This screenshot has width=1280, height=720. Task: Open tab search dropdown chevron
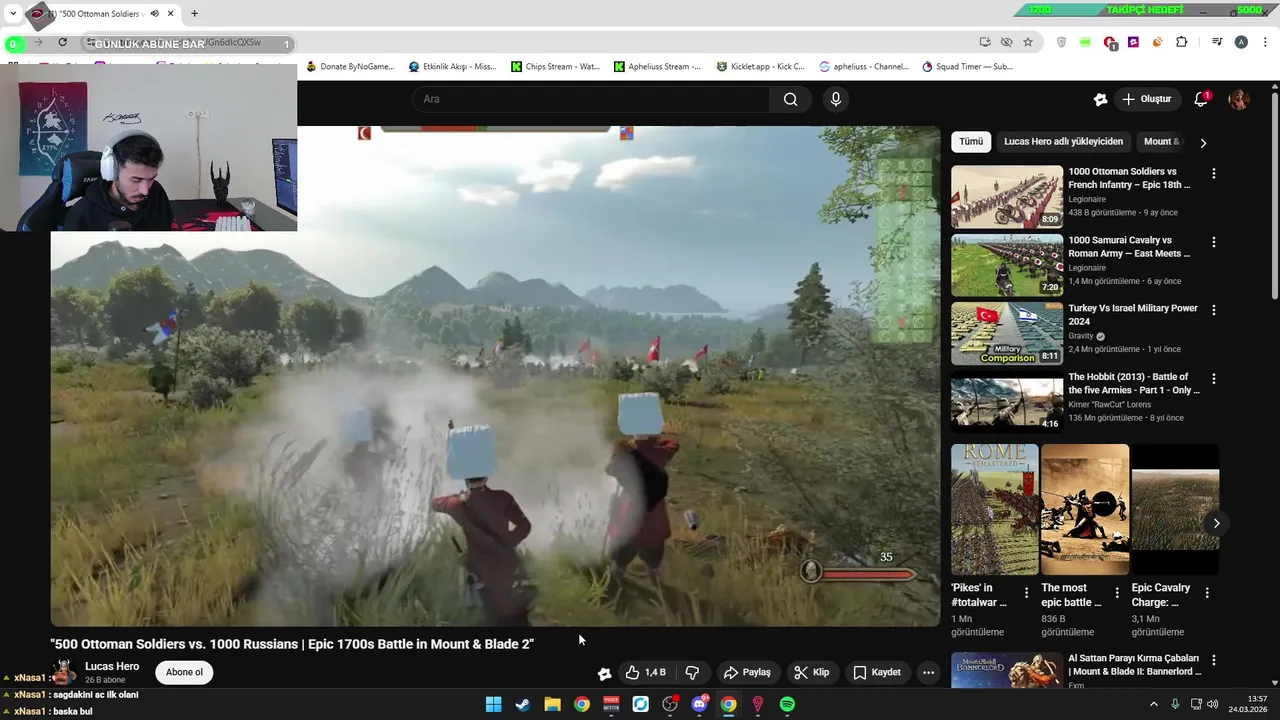coord(13,14)
